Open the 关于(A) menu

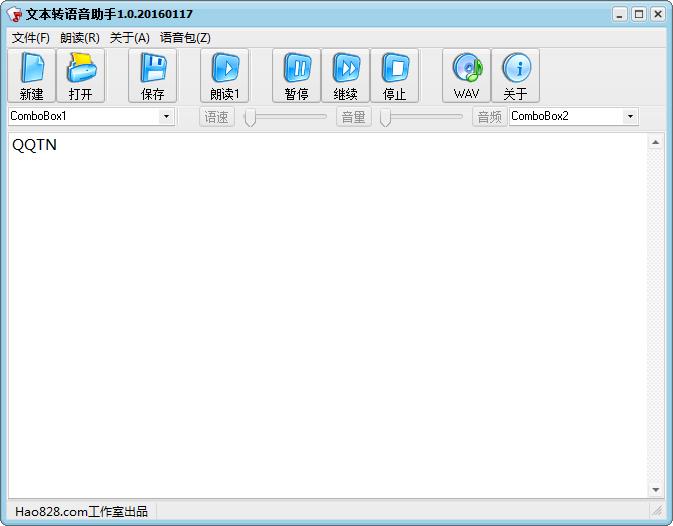pos(130,38)
